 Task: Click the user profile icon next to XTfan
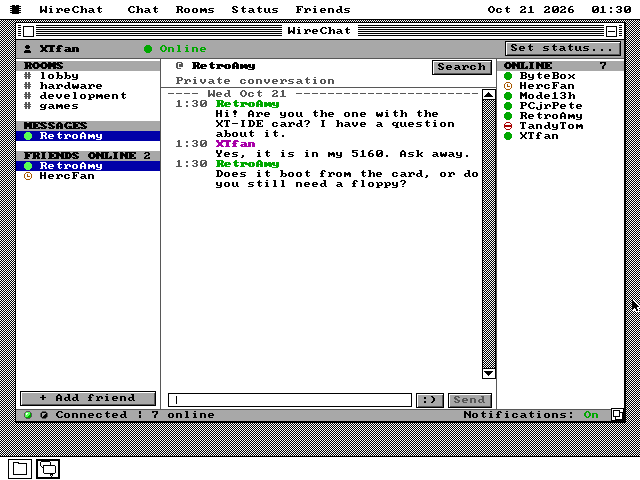(x=27, y=49)
